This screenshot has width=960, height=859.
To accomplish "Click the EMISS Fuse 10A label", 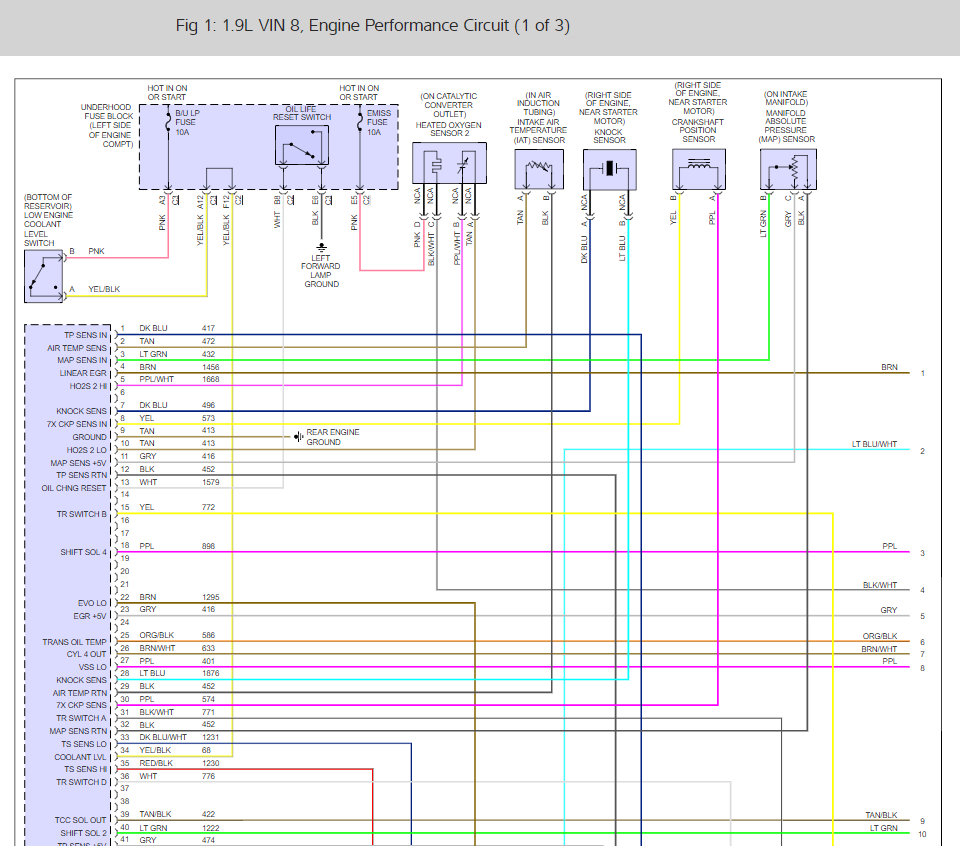I will [378, 122].
